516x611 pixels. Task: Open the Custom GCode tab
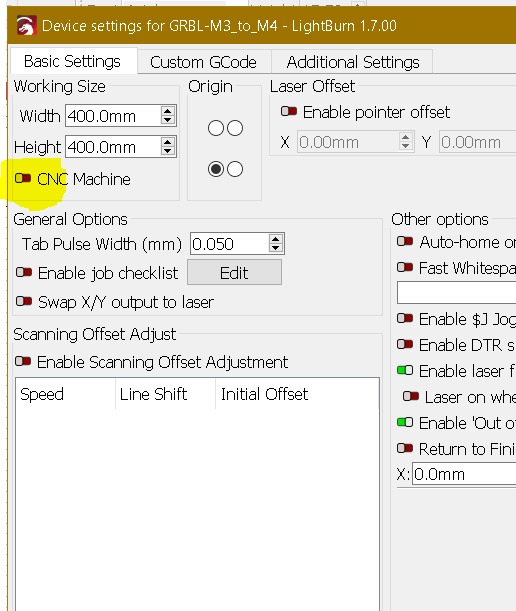203,62
